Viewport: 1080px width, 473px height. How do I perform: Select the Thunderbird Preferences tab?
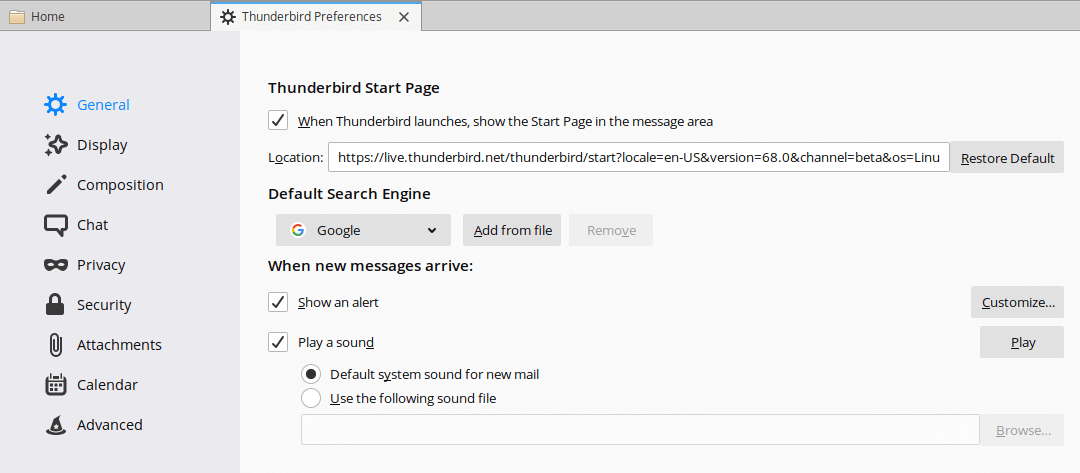coord(316,17)
